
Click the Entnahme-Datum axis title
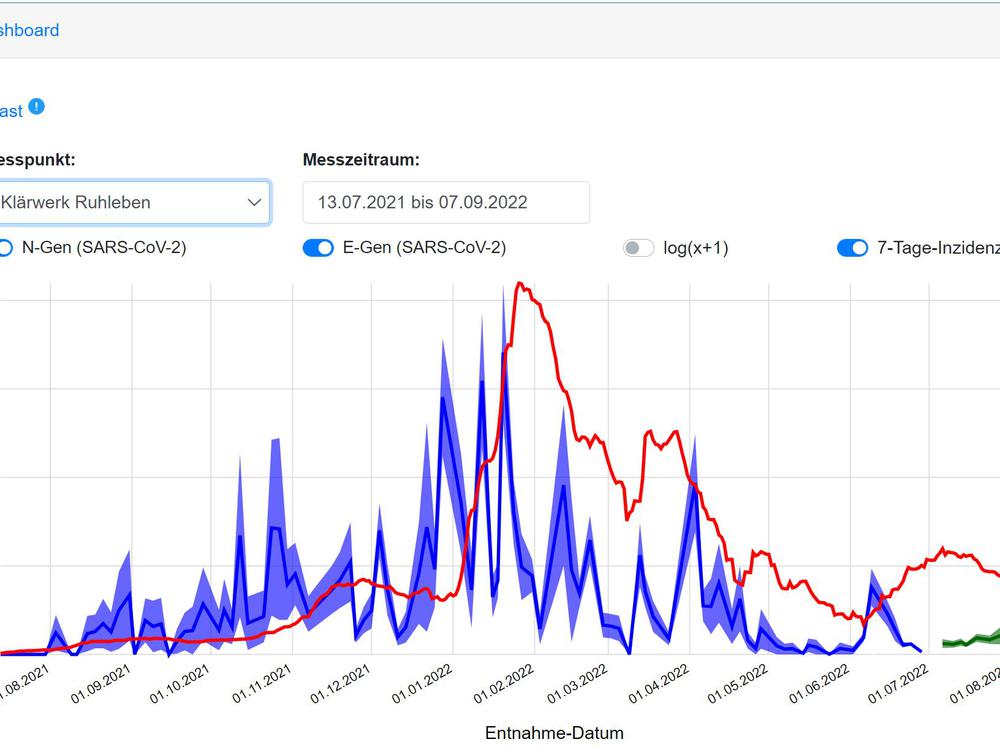[554, 733]
